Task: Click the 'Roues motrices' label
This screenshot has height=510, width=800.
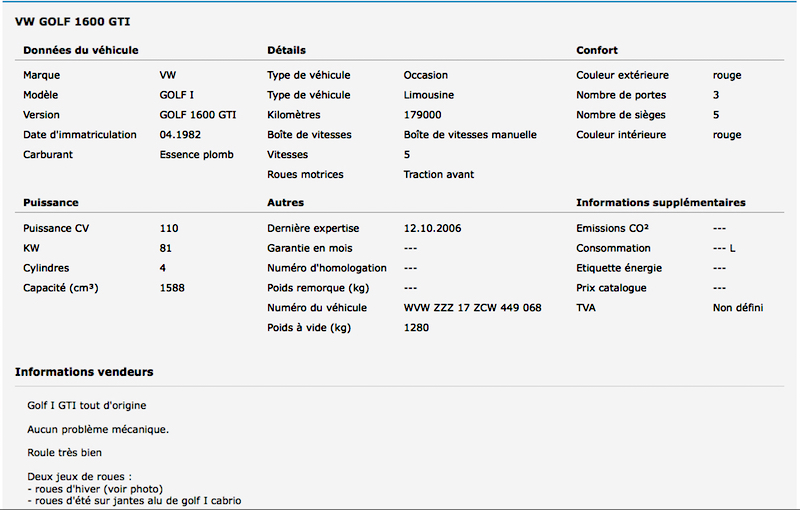Action: pos(305,174)
